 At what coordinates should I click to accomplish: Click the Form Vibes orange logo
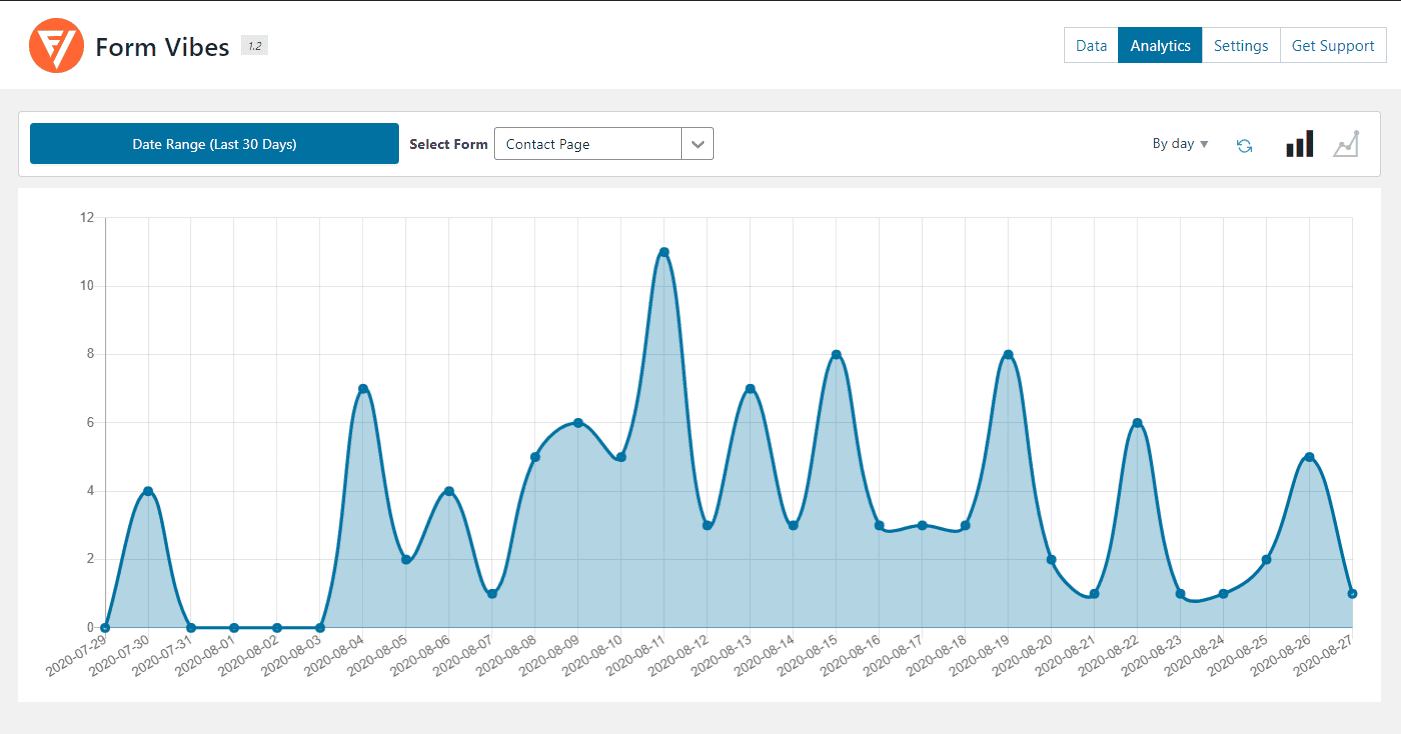pos(56,46)
